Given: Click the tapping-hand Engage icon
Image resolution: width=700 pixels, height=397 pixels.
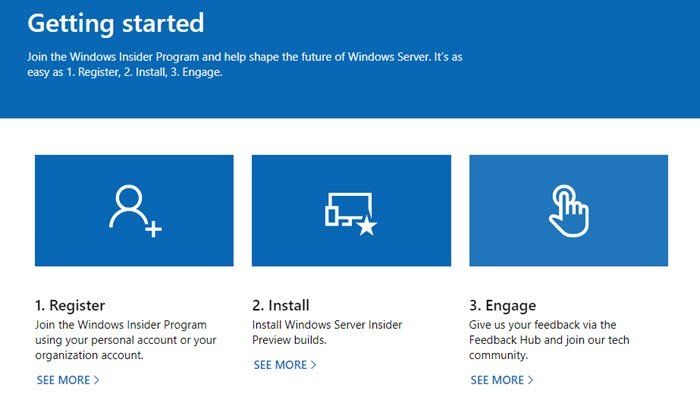Looking at the screenshot, I should click(569, 211).
